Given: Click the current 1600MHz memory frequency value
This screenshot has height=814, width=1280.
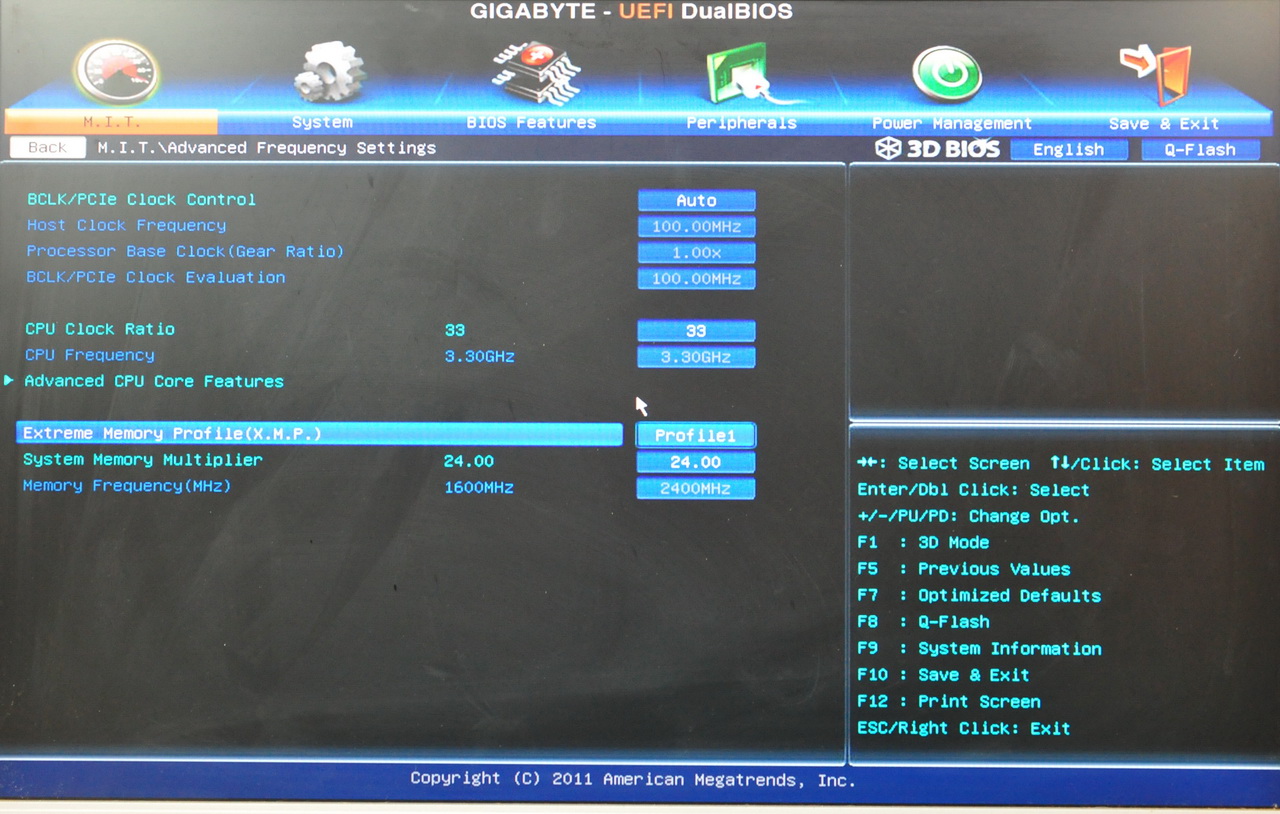Looking at the screenshot, I should (479, 487).
